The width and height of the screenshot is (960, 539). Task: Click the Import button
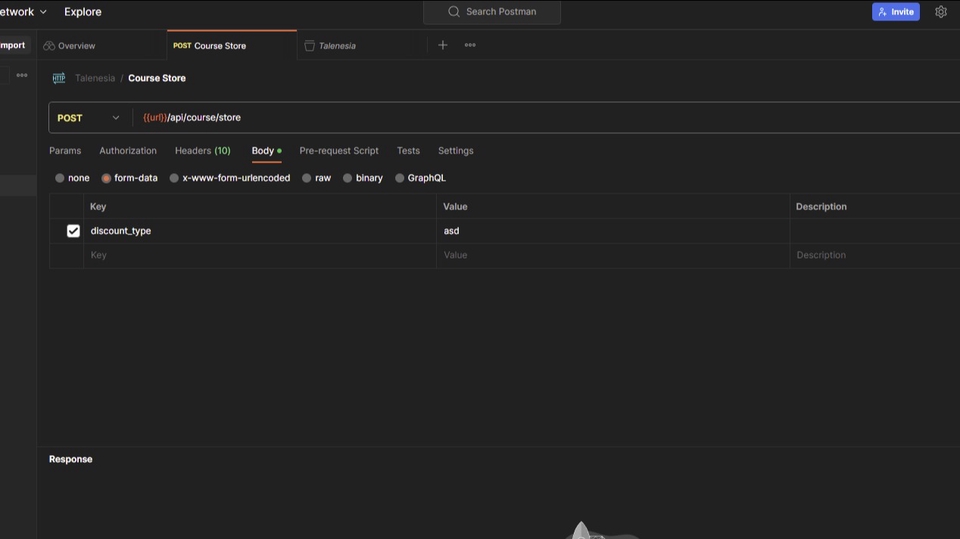(x=12, y=45)
